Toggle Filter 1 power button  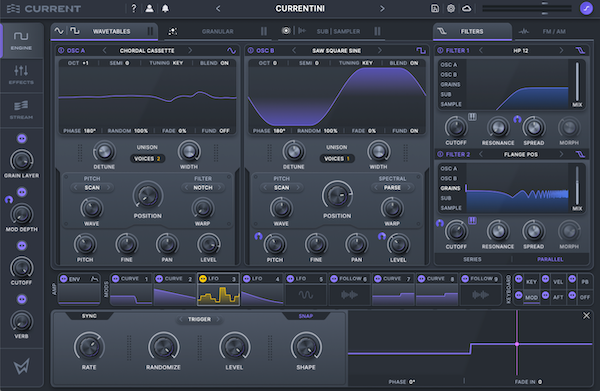tap(440, 51)
